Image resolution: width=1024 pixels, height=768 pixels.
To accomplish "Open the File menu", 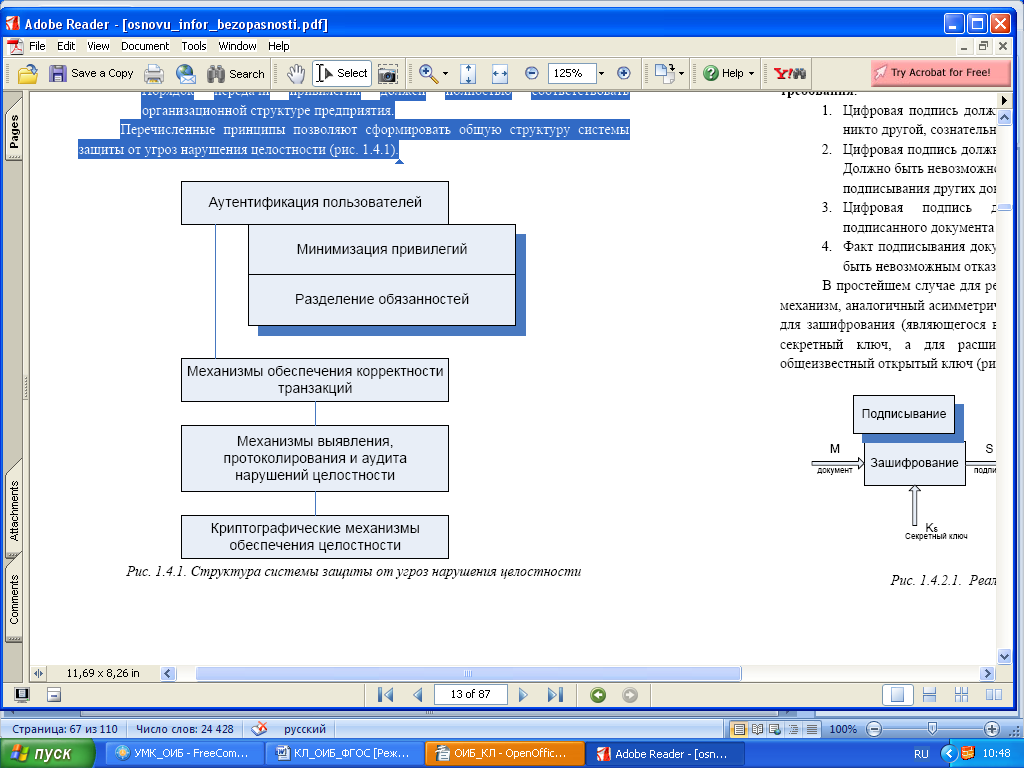I will pos(37,46).
